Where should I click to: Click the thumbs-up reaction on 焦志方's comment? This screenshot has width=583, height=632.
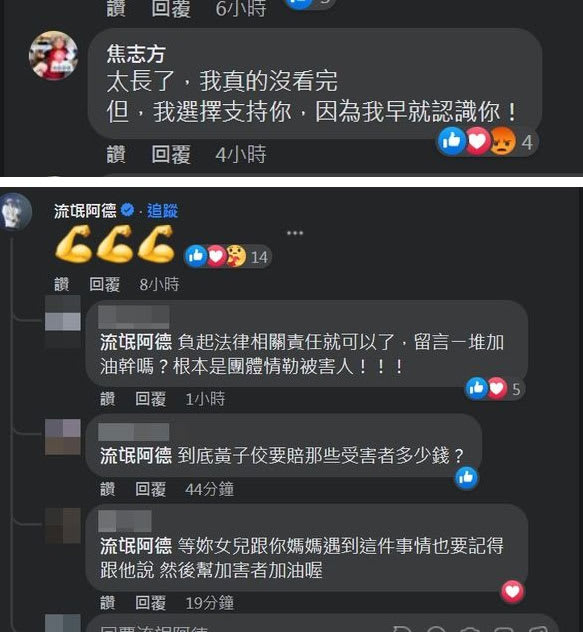pyautogui.click(x=452, y=141)
